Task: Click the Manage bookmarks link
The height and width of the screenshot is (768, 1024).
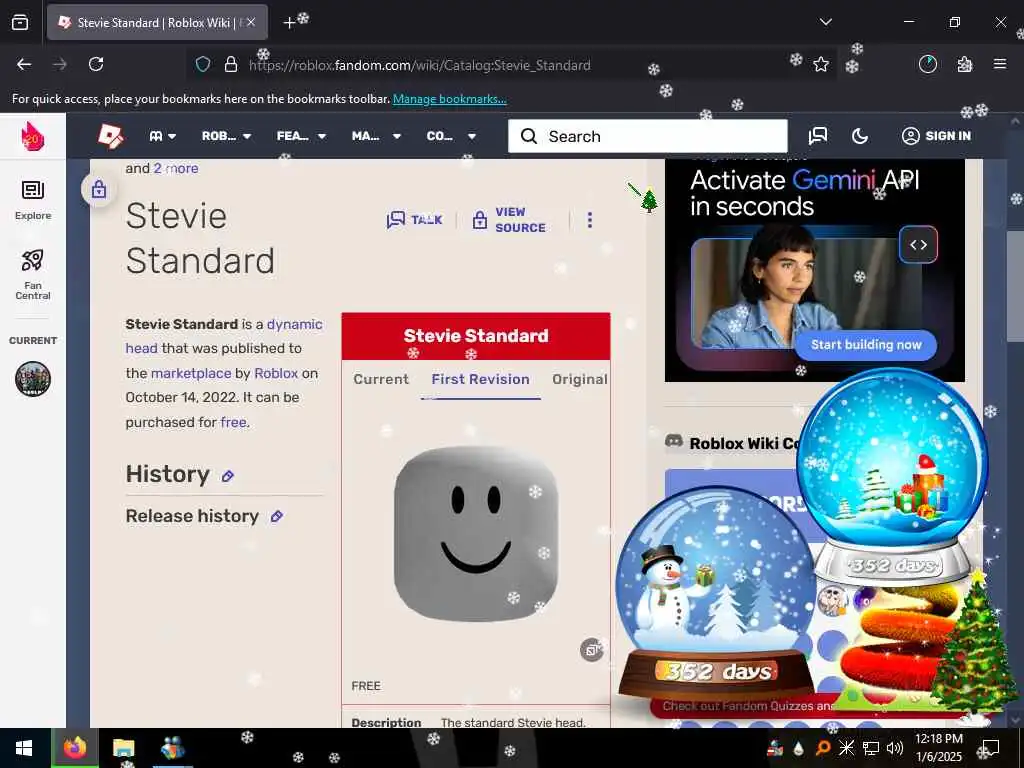Action: point(449,99)
